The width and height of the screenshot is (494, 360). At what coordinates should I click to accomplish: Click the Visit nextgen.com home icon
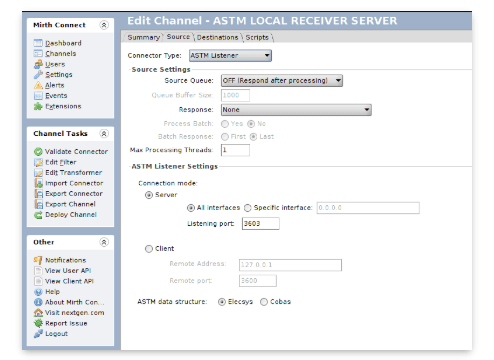pyautogui.click(x=38, y=313)
